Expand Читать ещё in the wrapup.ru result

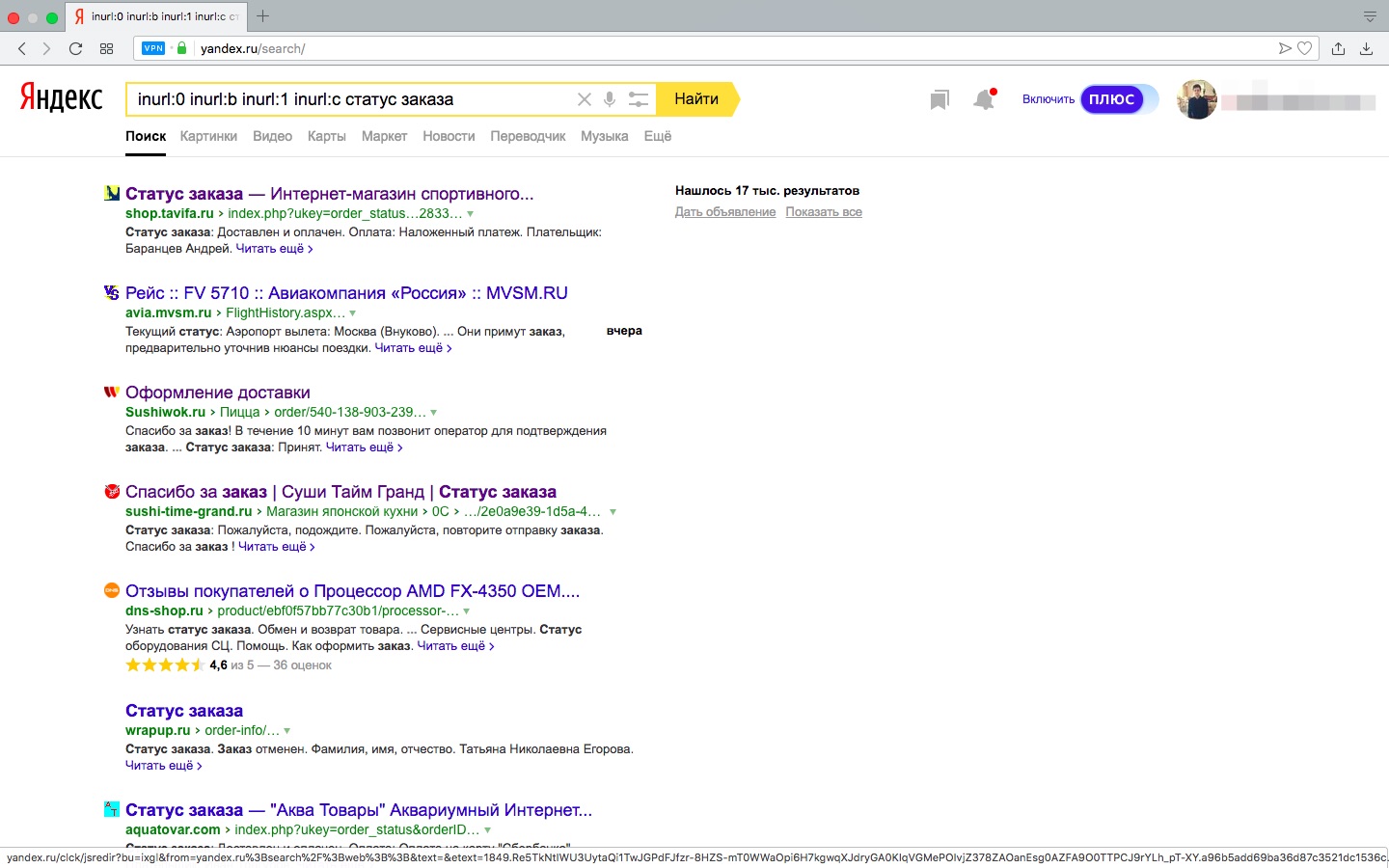click(x=164, y=766)
